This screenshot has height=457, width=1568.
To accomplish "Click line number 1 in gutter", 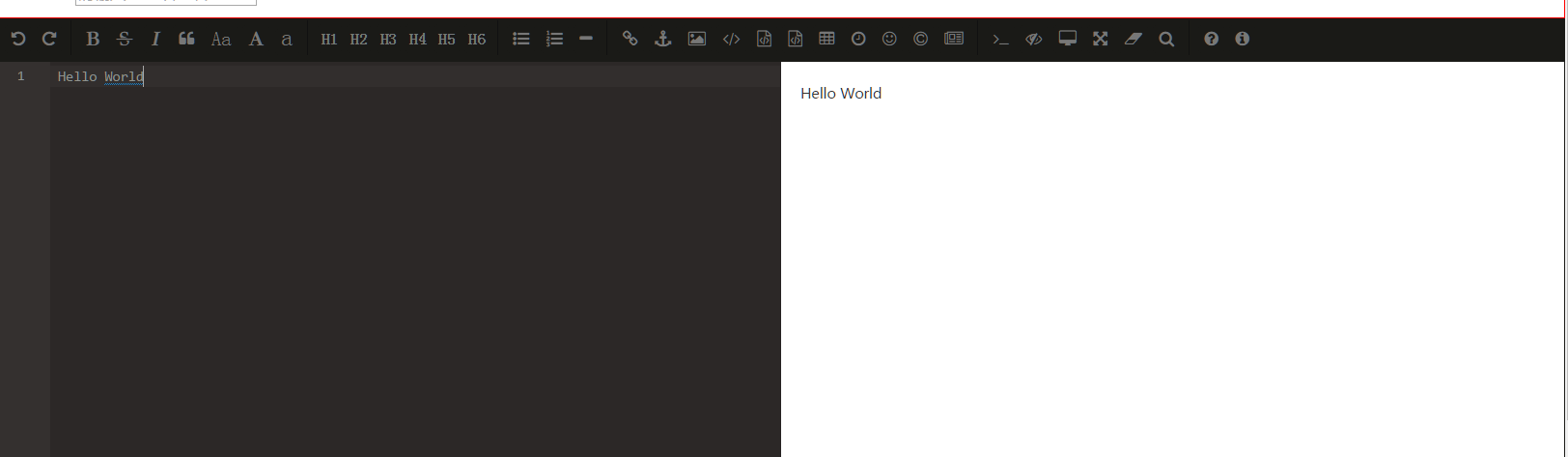I will point(21,76).
